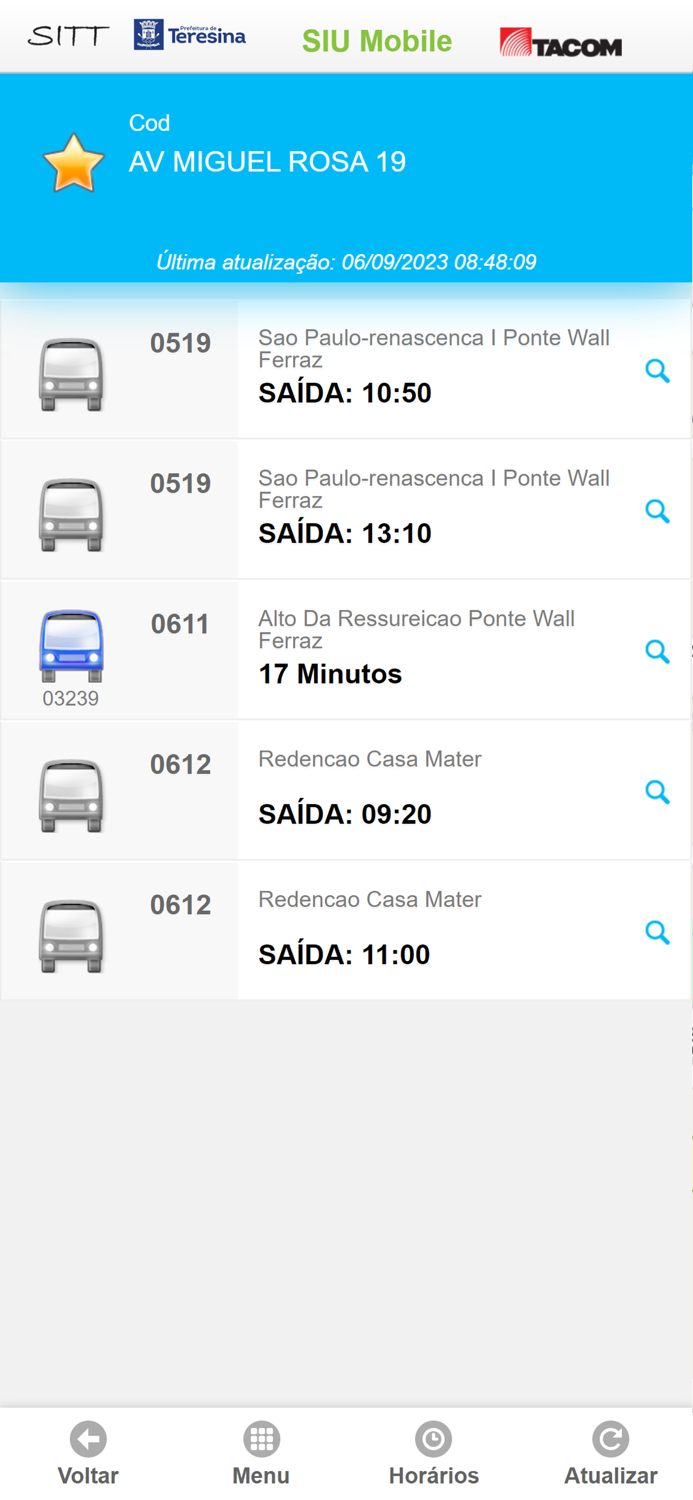
Task: Tap the magnifier next to Redencao Casa Mater 09:20
Action: [658, 791]
